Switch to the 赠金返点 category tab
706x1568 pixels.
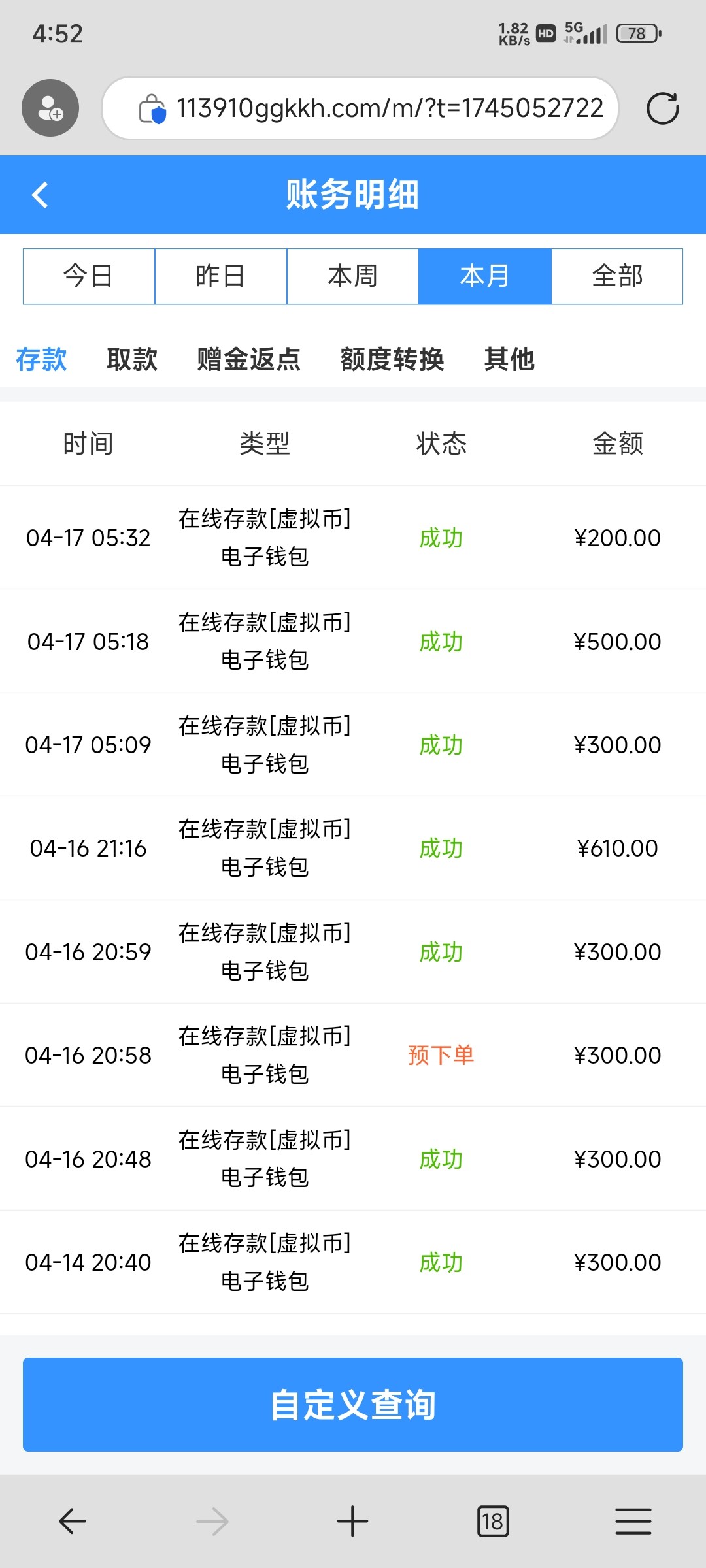pos(249,359)
